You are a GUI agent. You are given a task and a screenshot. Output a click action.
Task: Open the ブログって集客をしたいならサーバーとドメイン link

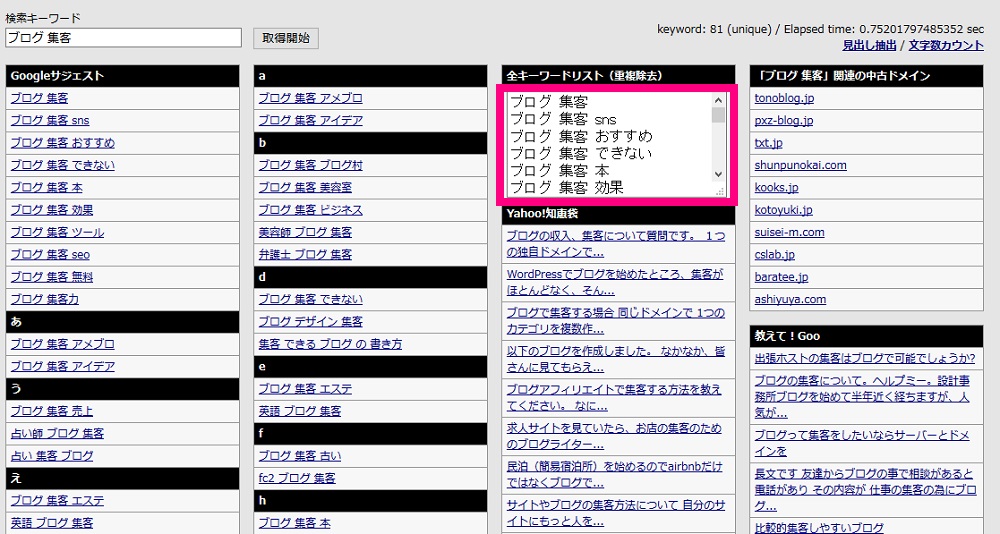[x=862, y=443]
